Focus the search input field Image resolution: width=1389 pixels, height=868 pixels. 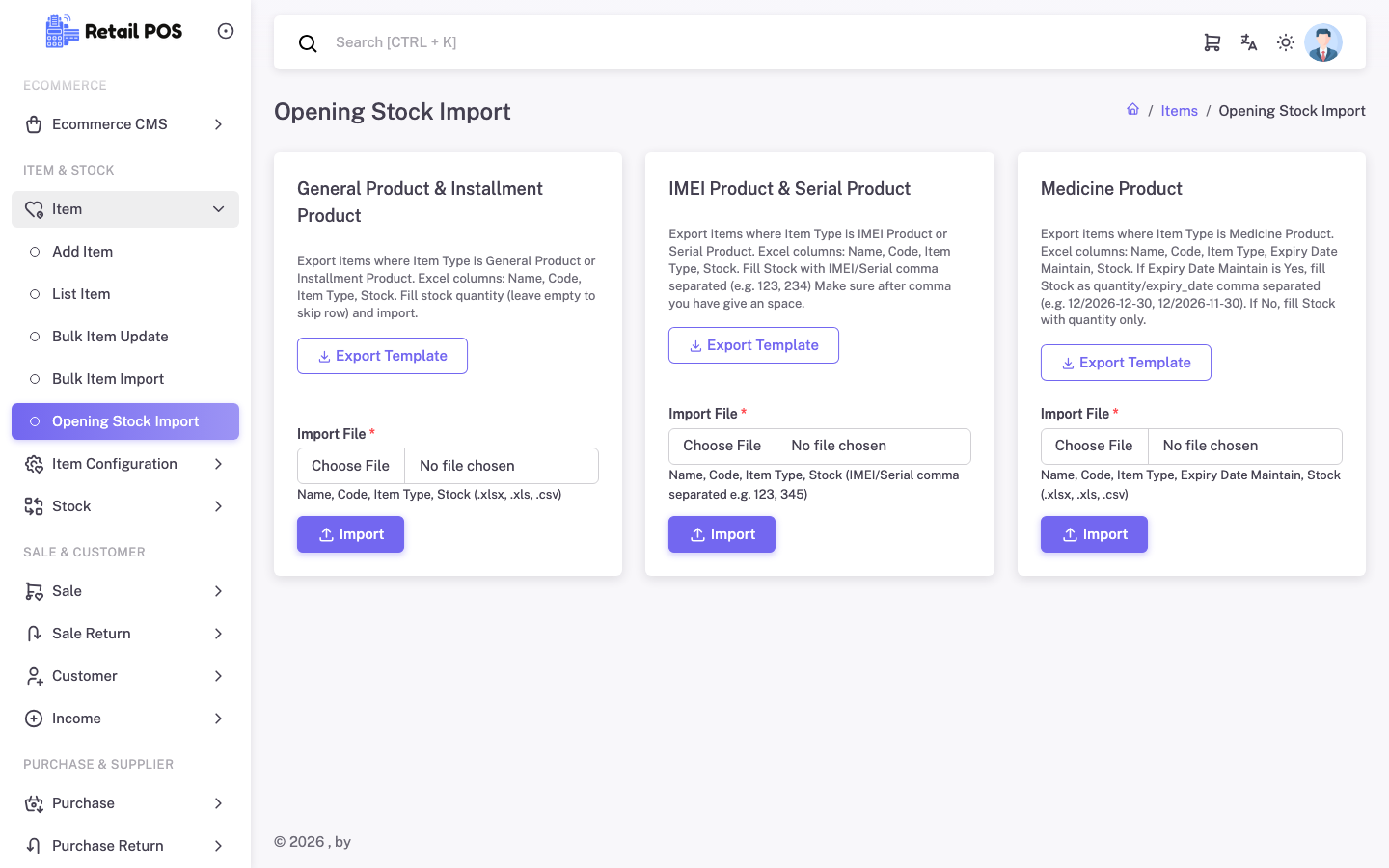point(752,42)
